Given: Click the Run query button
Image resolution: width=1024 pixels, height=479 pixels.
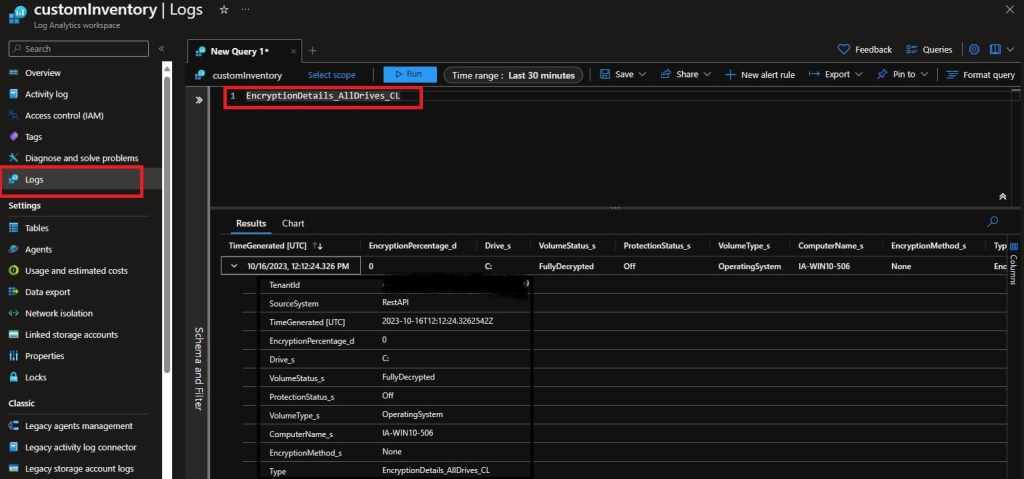Looking at the screenshot, I should tap(410, 74).
